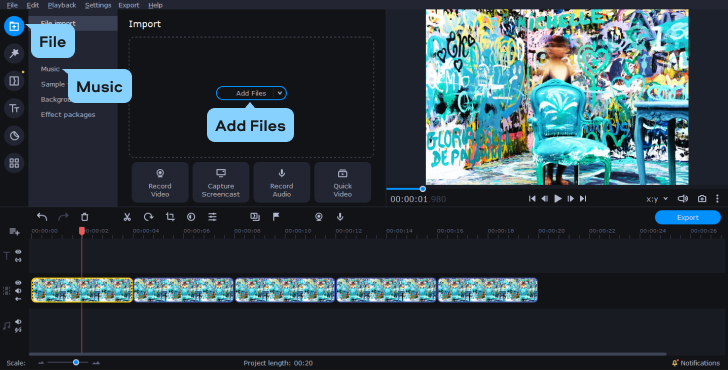Select the first yellow-highlighted timeline clip
The height and width of the screenshot is (370, 728).
82,290
